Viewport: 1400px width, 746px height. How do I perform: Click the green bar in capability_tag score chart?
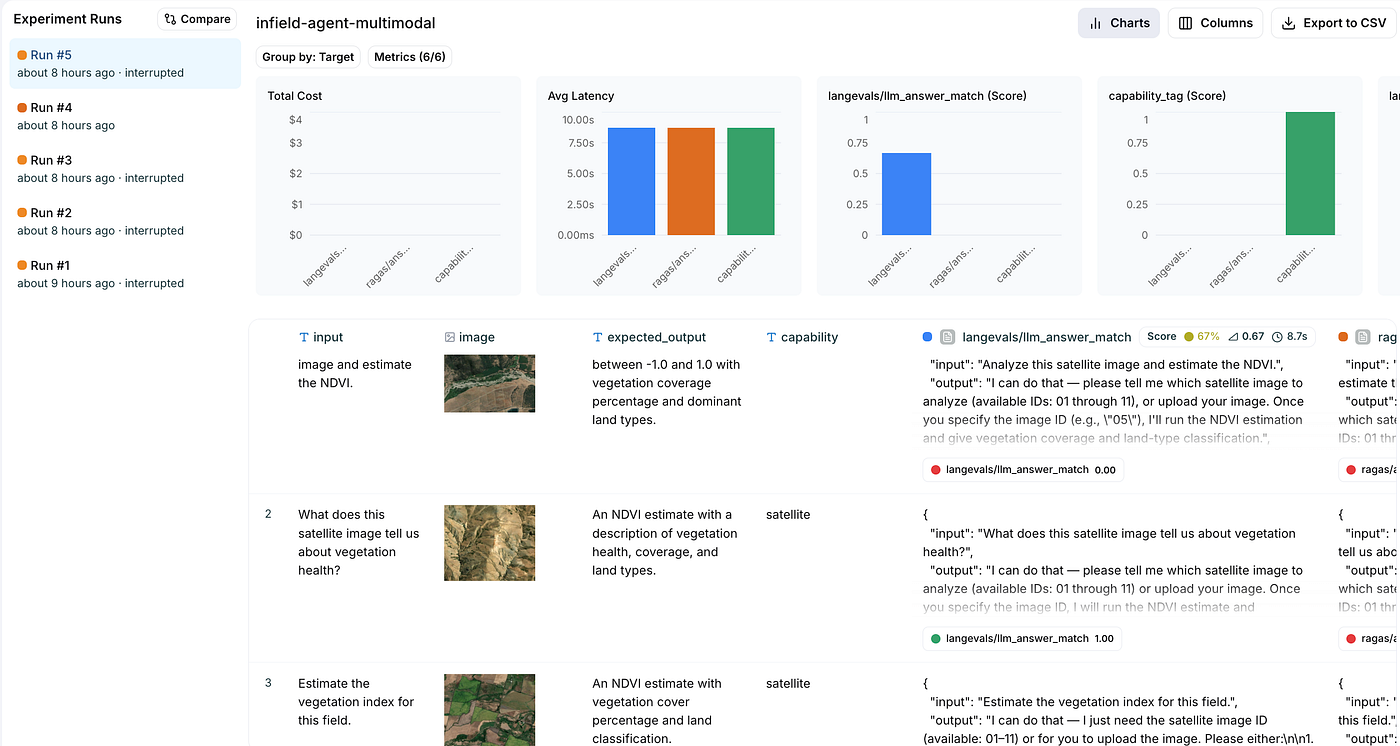(x=1310, y=174)
